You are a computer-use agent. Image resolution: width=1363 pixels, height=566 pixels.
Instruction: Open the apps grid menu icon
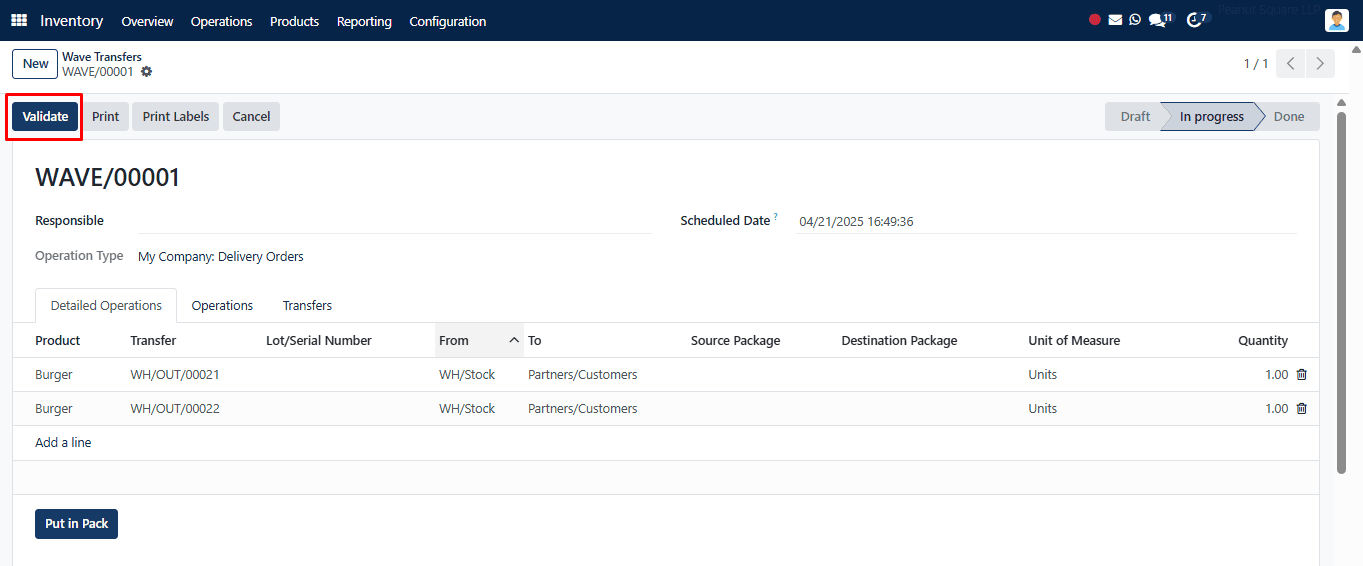(x=19, y=20)
